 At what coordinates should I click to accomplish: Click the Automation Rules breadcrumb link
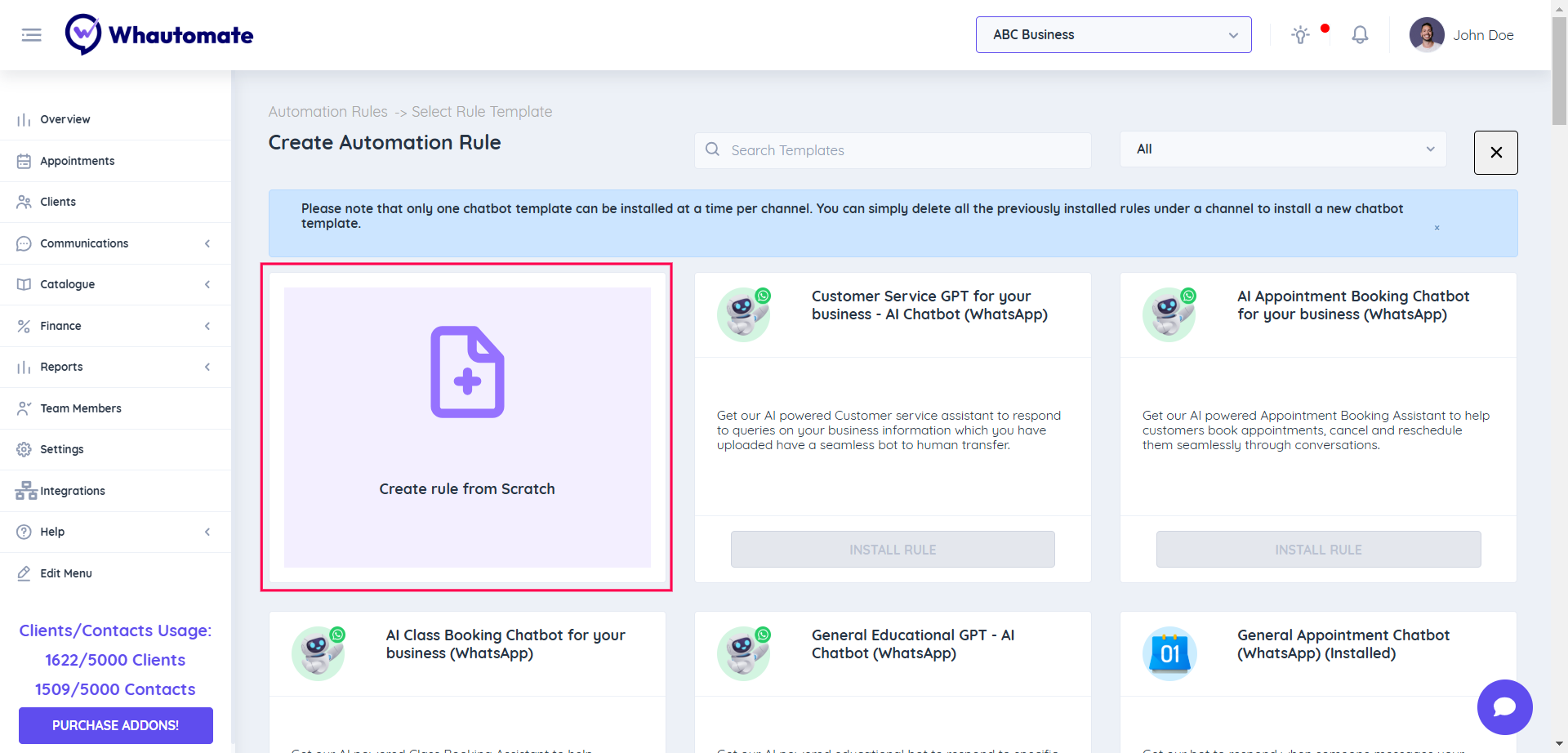[x=327, y=112]
